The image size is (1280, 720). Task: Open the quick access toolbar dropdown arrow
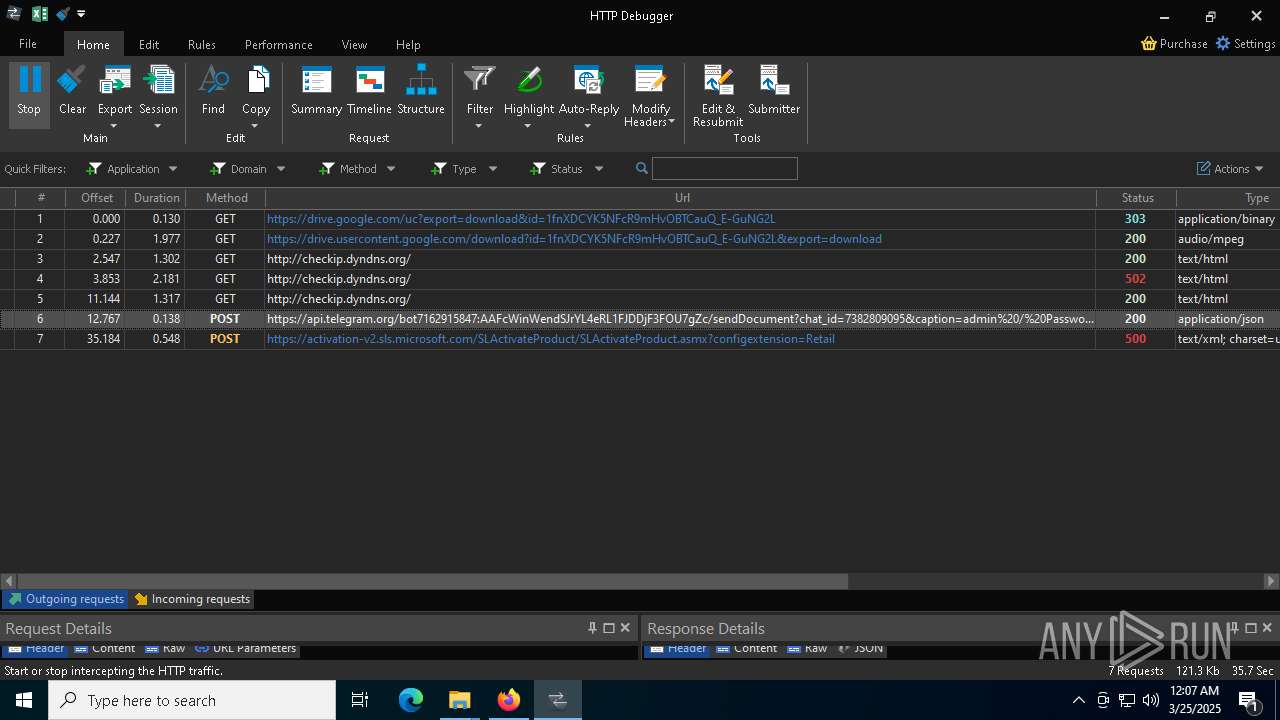click(x=81, y=14)
